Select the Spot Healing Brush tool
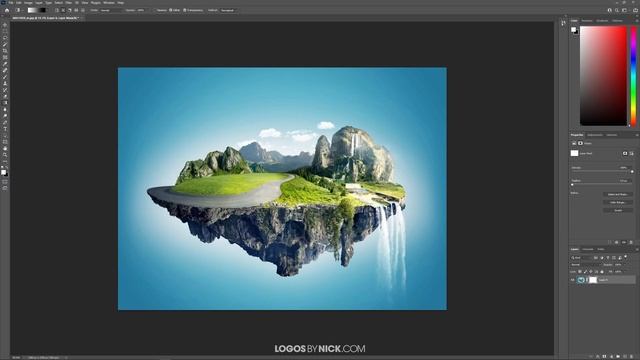Viewport: 640px width, 360px height. (x=5, y=70)
